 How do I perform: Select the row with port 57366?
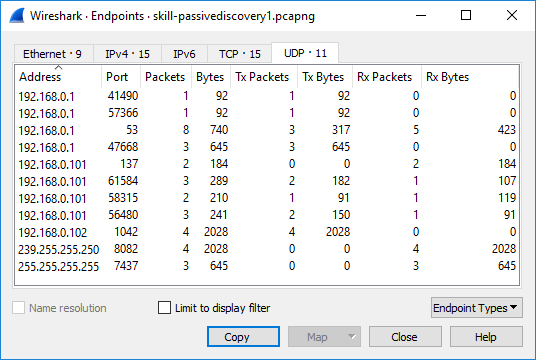point(267,113)
